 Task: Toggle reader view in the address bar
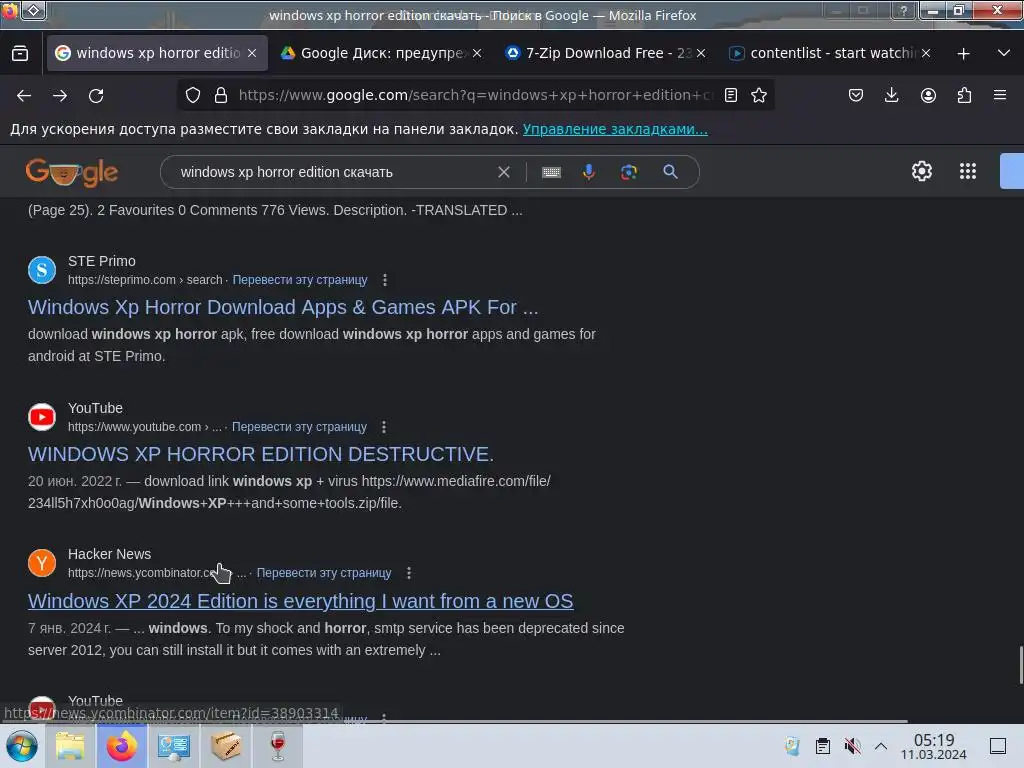coord(731,95)
